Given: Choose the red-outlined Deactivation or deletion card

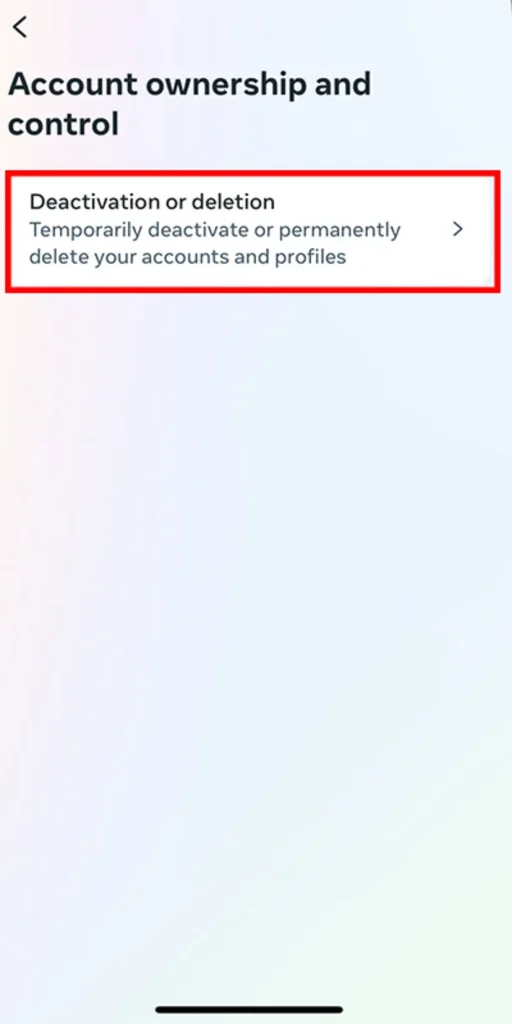Looking at the screenshot, I should (x=253, y=231).
